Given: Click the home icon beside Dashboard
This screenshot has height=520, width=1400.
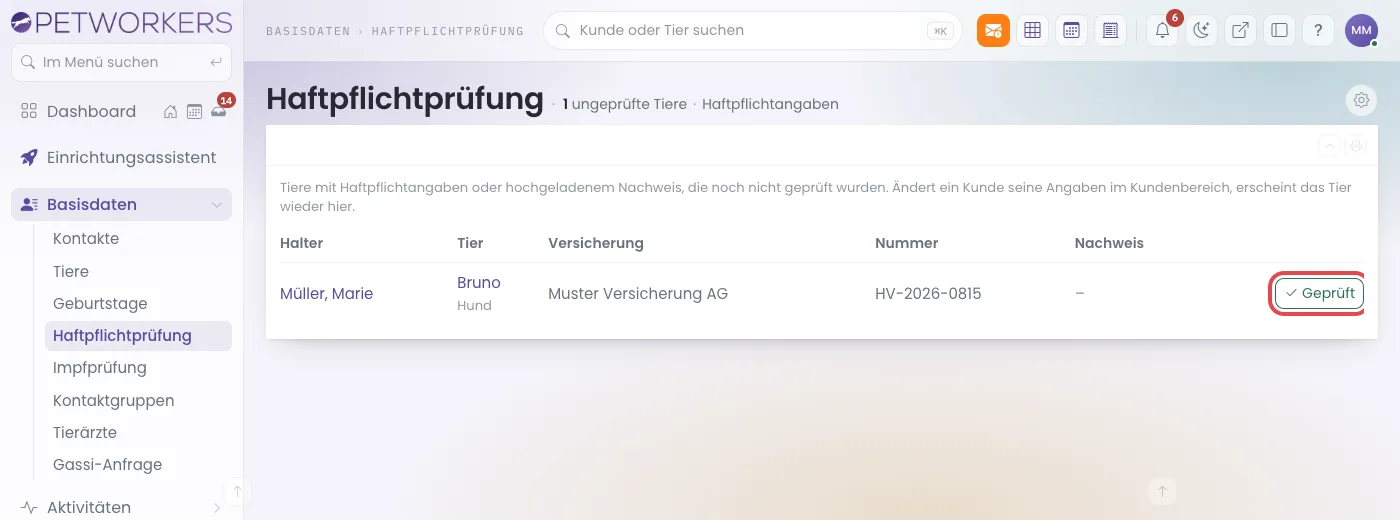Looking at the screenshot, I should click(x=171, y=112).
